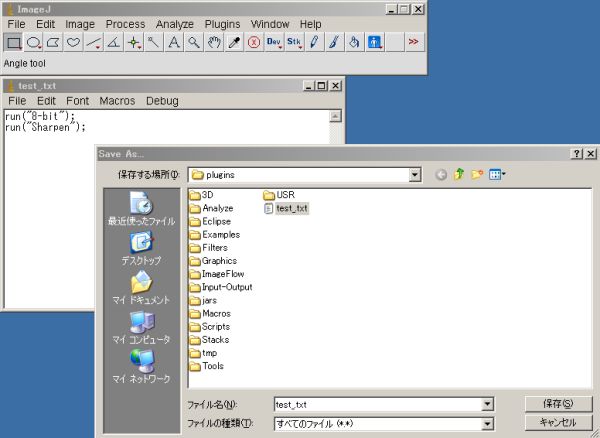Click the Cancel (キャンセル) button
Image resolution: width=600 pixels, height=438 pixels.
pyautogui.click(x=558, y=423)
